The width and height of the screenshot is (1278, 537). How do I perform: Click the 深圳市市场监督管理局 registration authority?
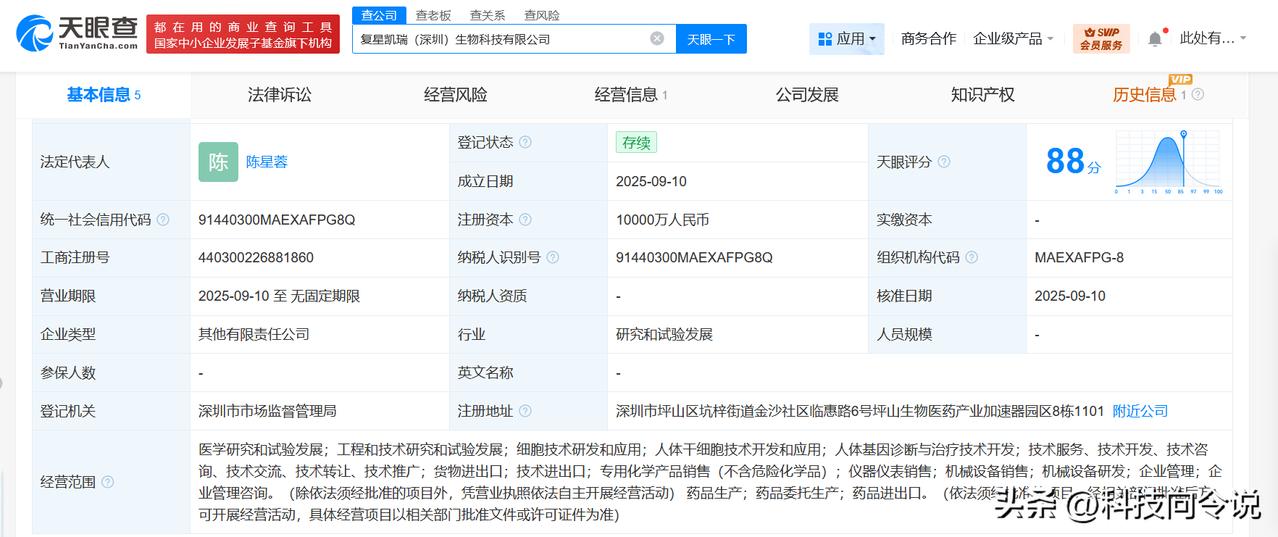pos(267,411)
